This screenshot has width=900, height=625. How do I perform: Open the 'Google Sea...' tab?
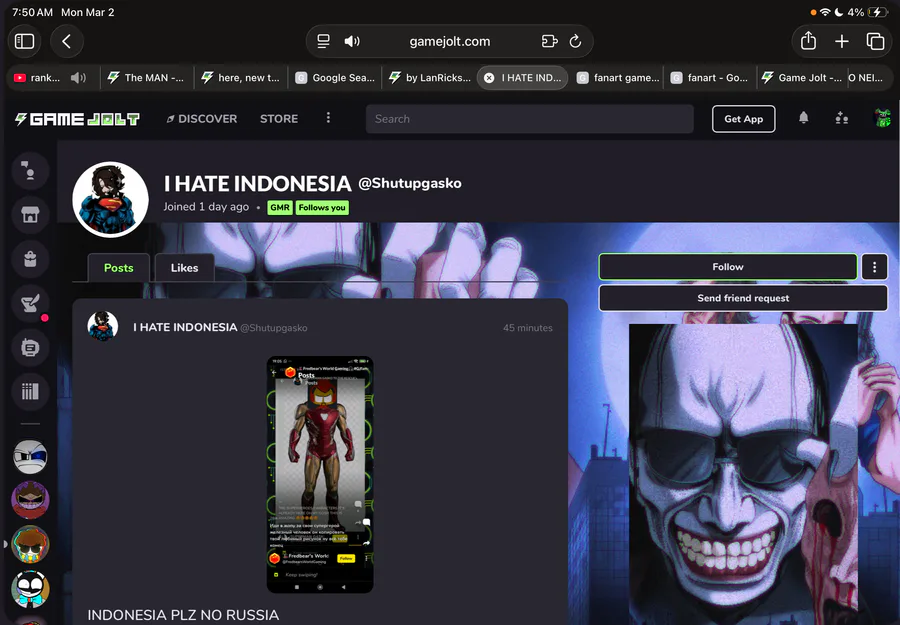tap(335, 77)
